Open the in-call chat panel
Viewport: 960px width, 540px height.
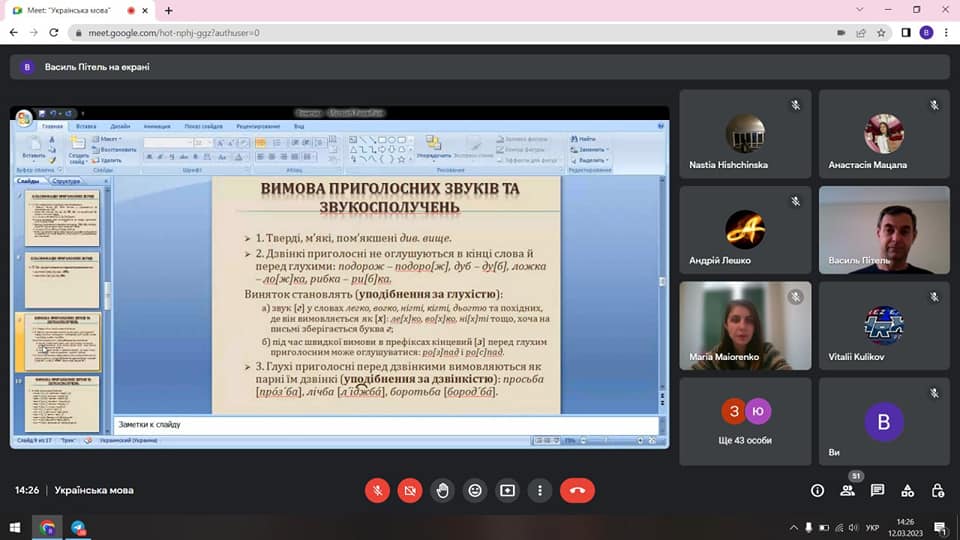pos(877,490)
